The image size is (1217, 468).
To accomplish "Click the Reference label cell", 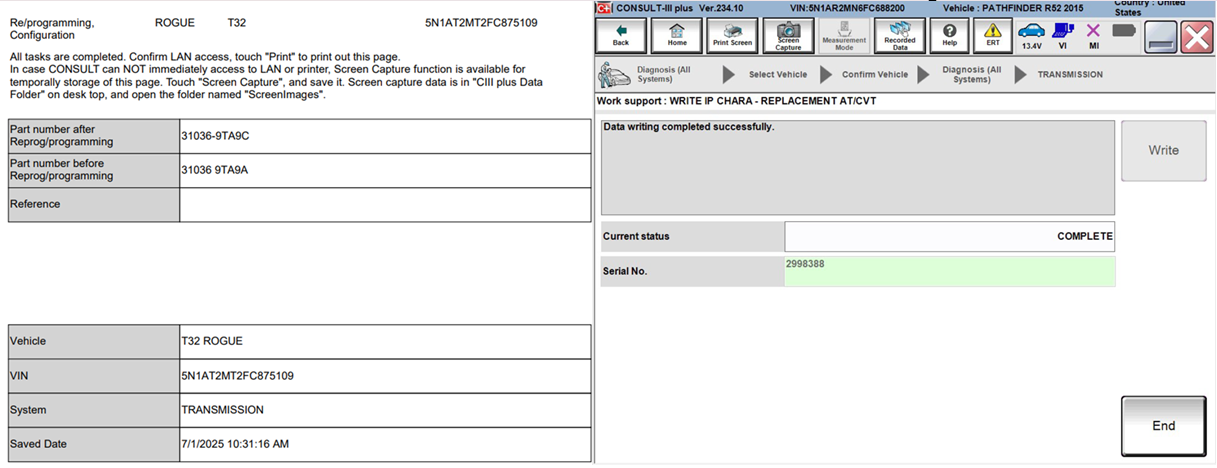I will [94, 204].
